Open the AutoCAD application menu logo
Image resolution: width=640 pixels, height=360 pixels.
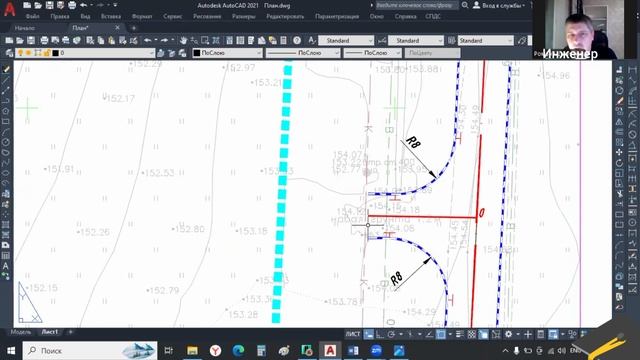[x=9, y=9]
